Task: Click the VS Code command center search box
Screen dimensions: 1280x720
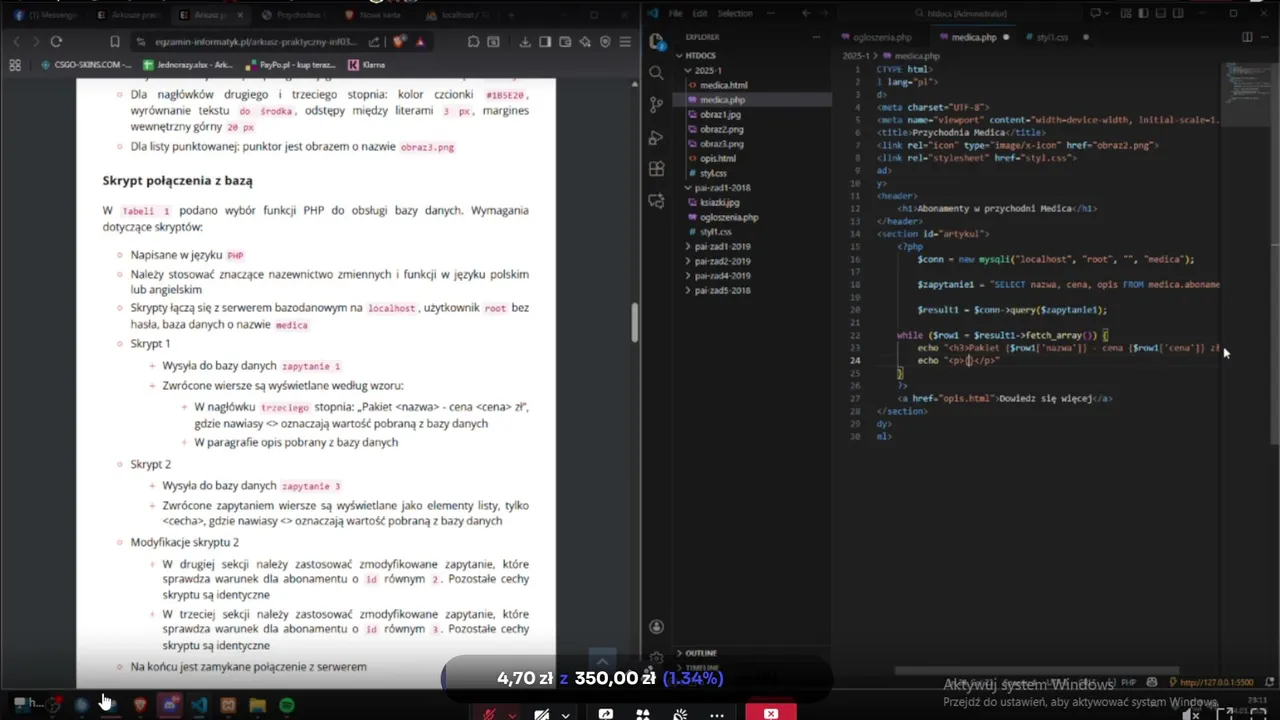Action: (963, 13)
